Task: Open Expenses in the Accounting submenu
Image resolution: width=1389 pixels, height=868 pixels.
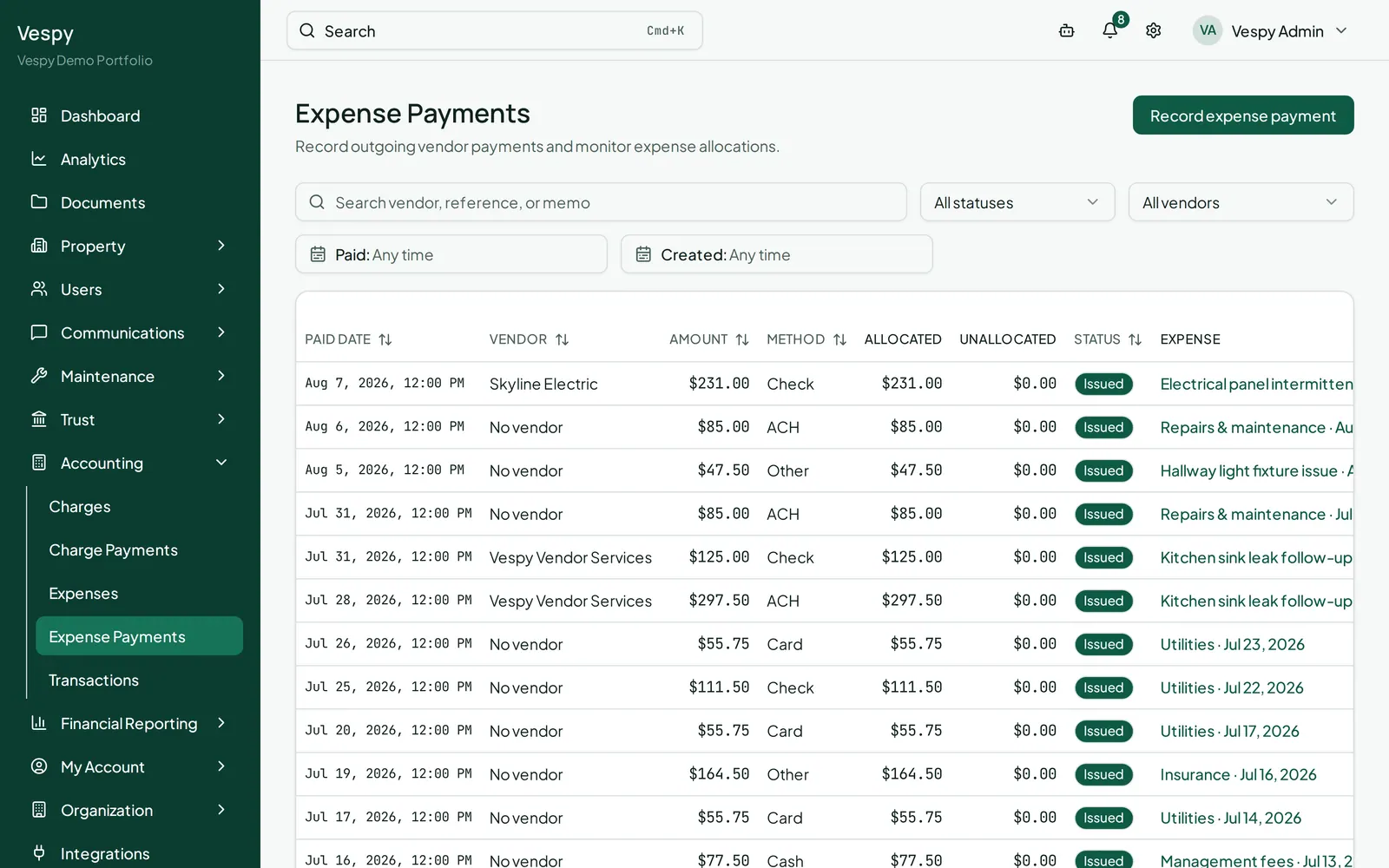Action: 139,593
